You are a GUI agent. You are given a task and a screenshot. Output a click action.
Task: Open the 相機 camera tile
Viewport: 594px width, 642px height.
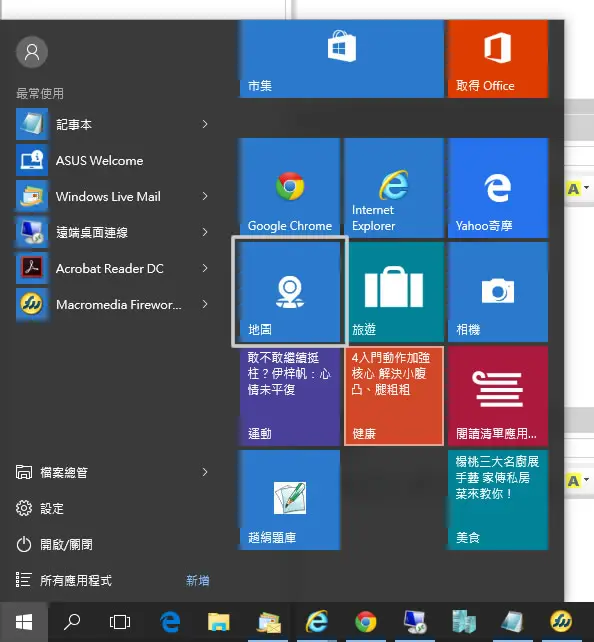click(498, 292)
